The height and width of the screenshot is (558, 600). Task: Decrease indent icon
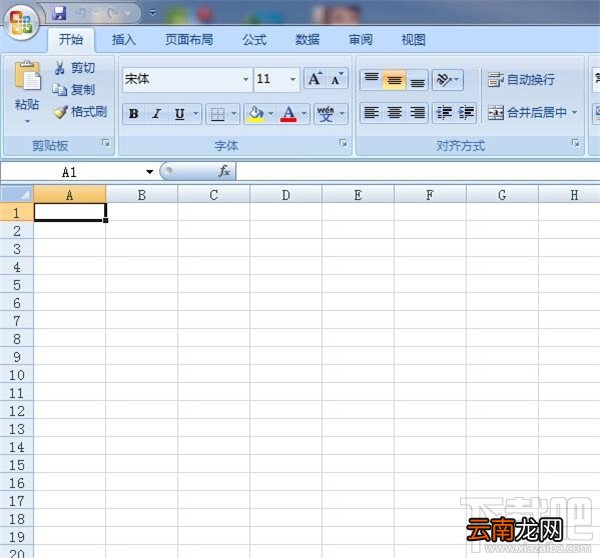(x=444, y=113)
